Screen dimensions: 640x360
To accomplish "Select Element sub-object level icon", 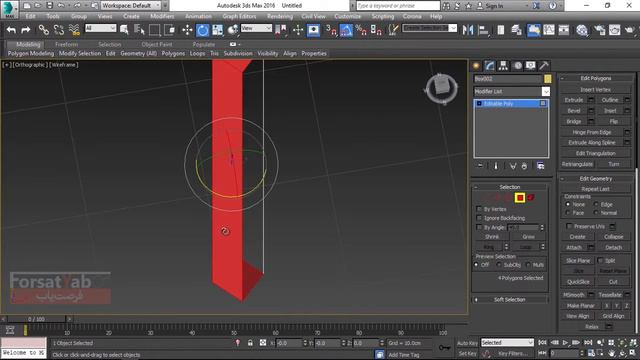I will (x=531, y=198).
